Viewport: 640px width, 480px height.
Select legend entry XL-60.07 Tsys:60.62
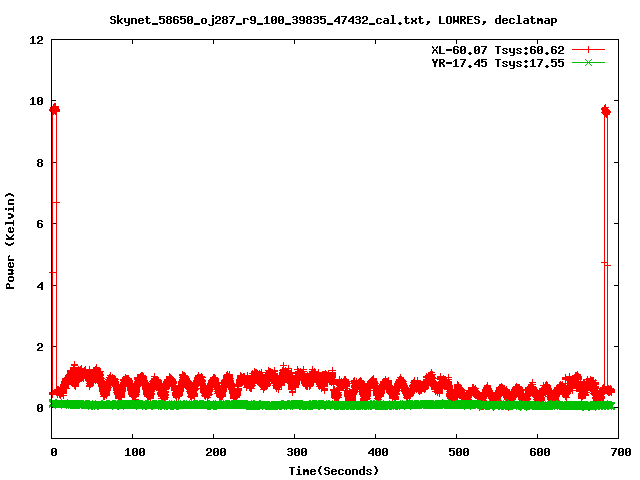click(x=498, y=50)
